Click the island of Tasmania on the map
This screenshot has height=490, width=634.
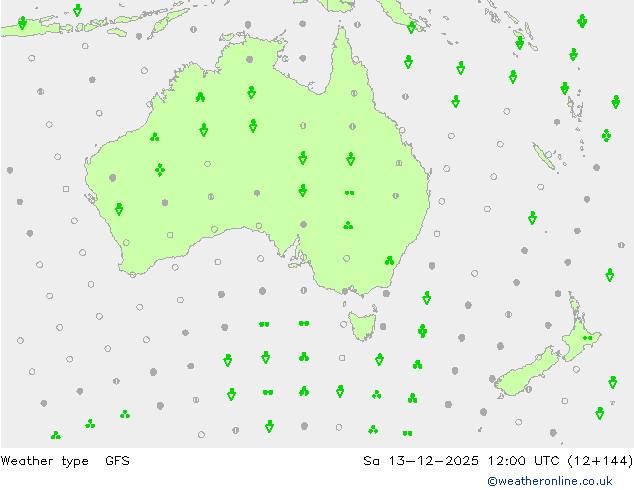362,325
